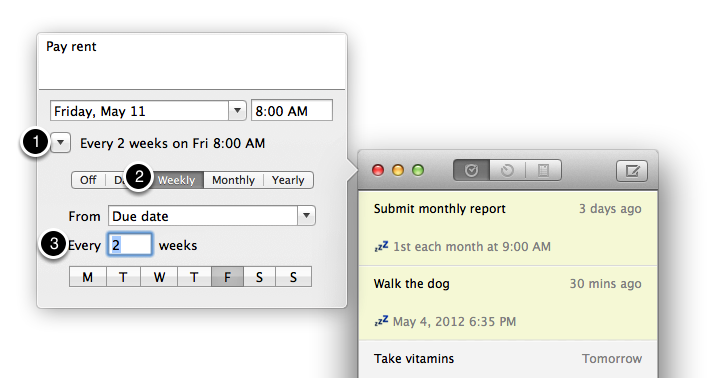The image size is (715, 378).
Task: Click the Every weeks interval field
Action: [130, 245]
